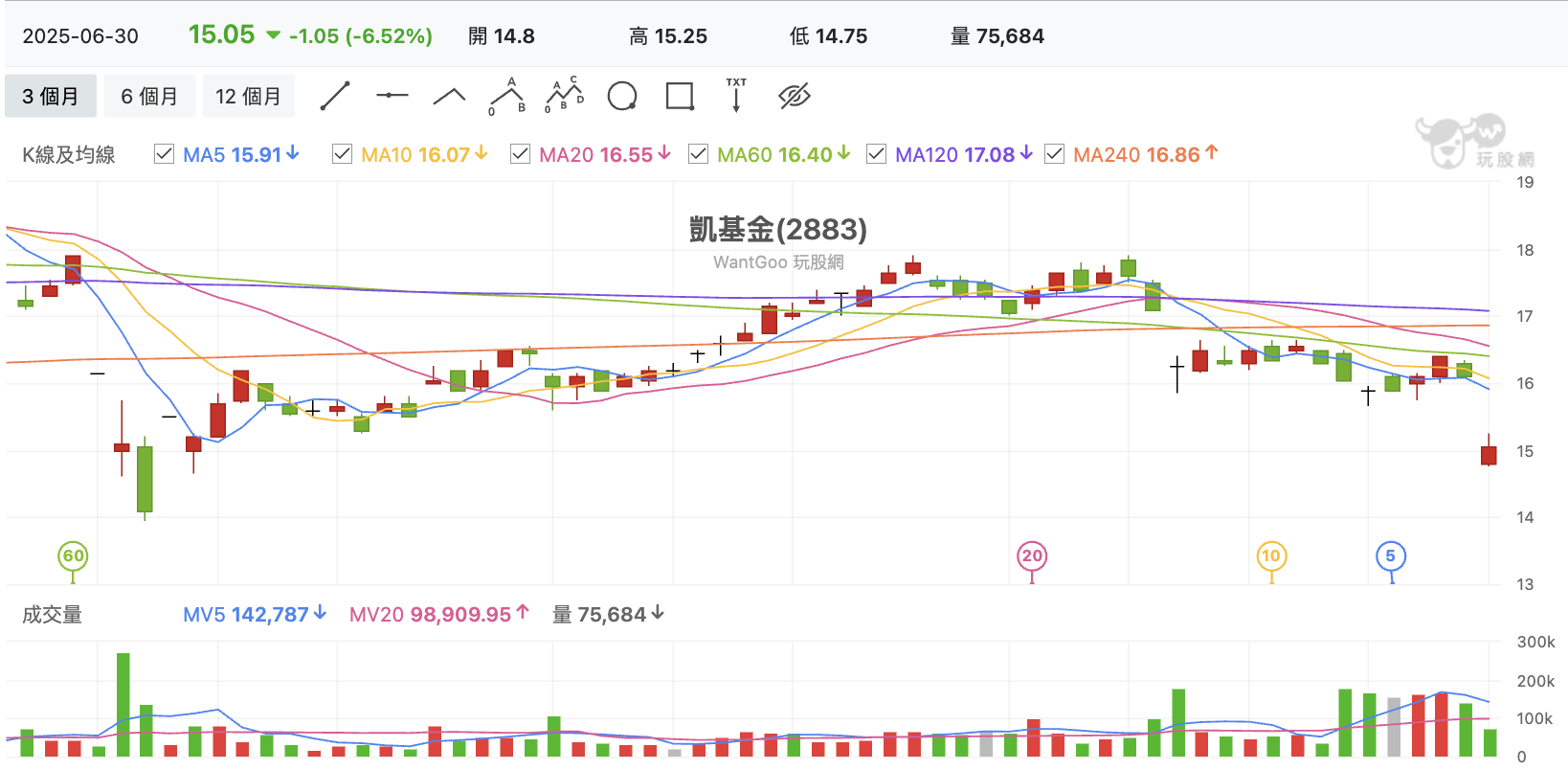Click the blue 5 marker circle
Image resolution: width=1568 pixels, height=770 pixels.
click(1391, 556)
